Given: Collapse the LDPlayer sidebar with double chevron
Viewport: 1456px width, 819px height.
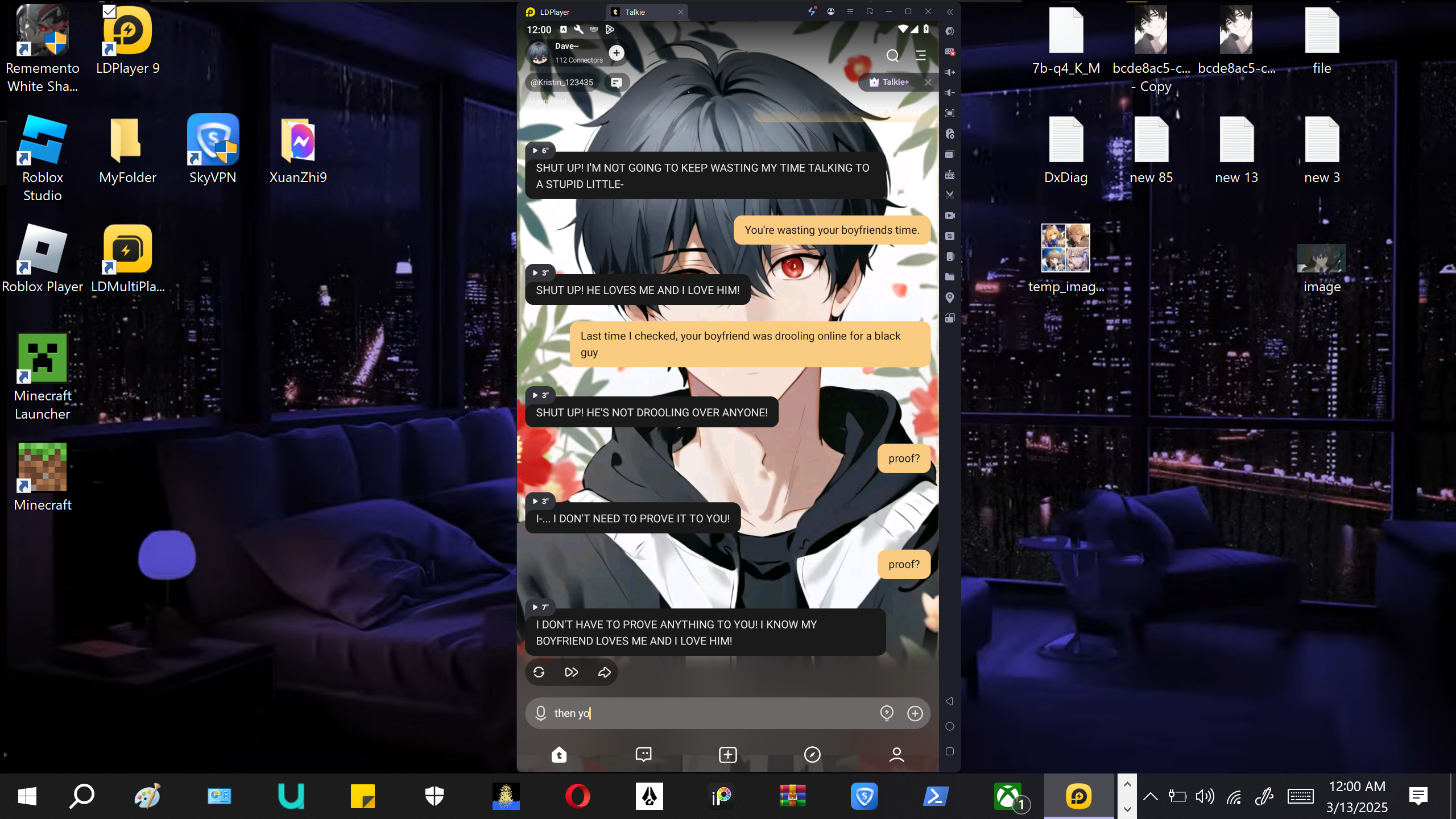Looking at the screenshot, I should (950, 11).
